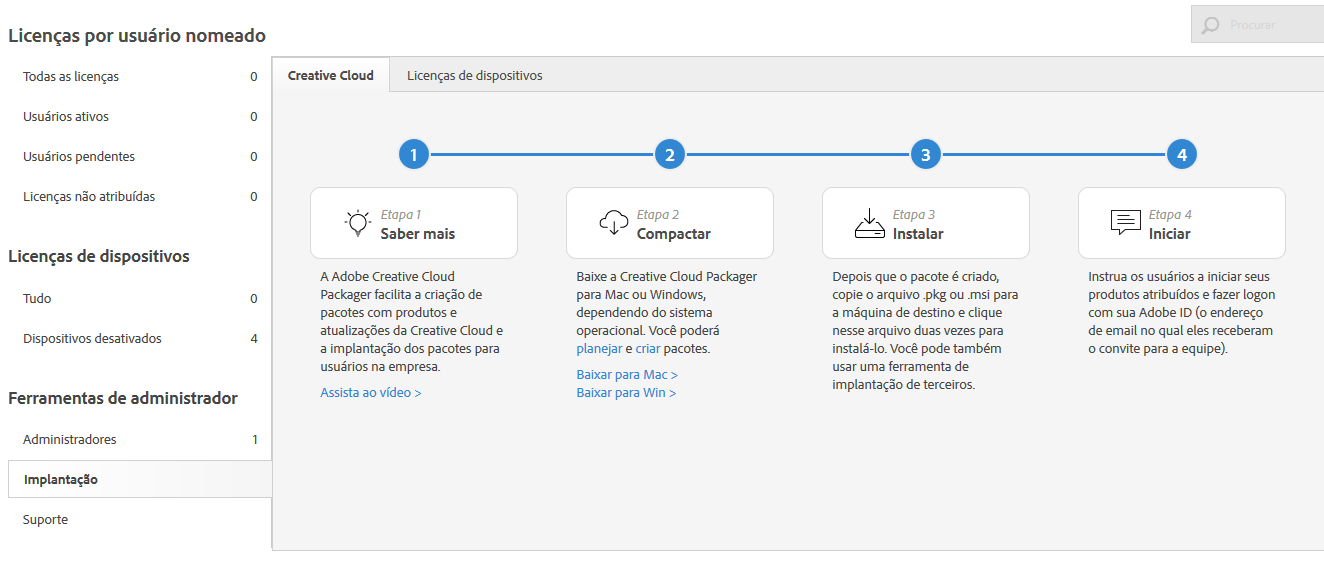Click Baixar para Mac link
The height and width of the screenshot is (569, 1324).
coord(627,375)
